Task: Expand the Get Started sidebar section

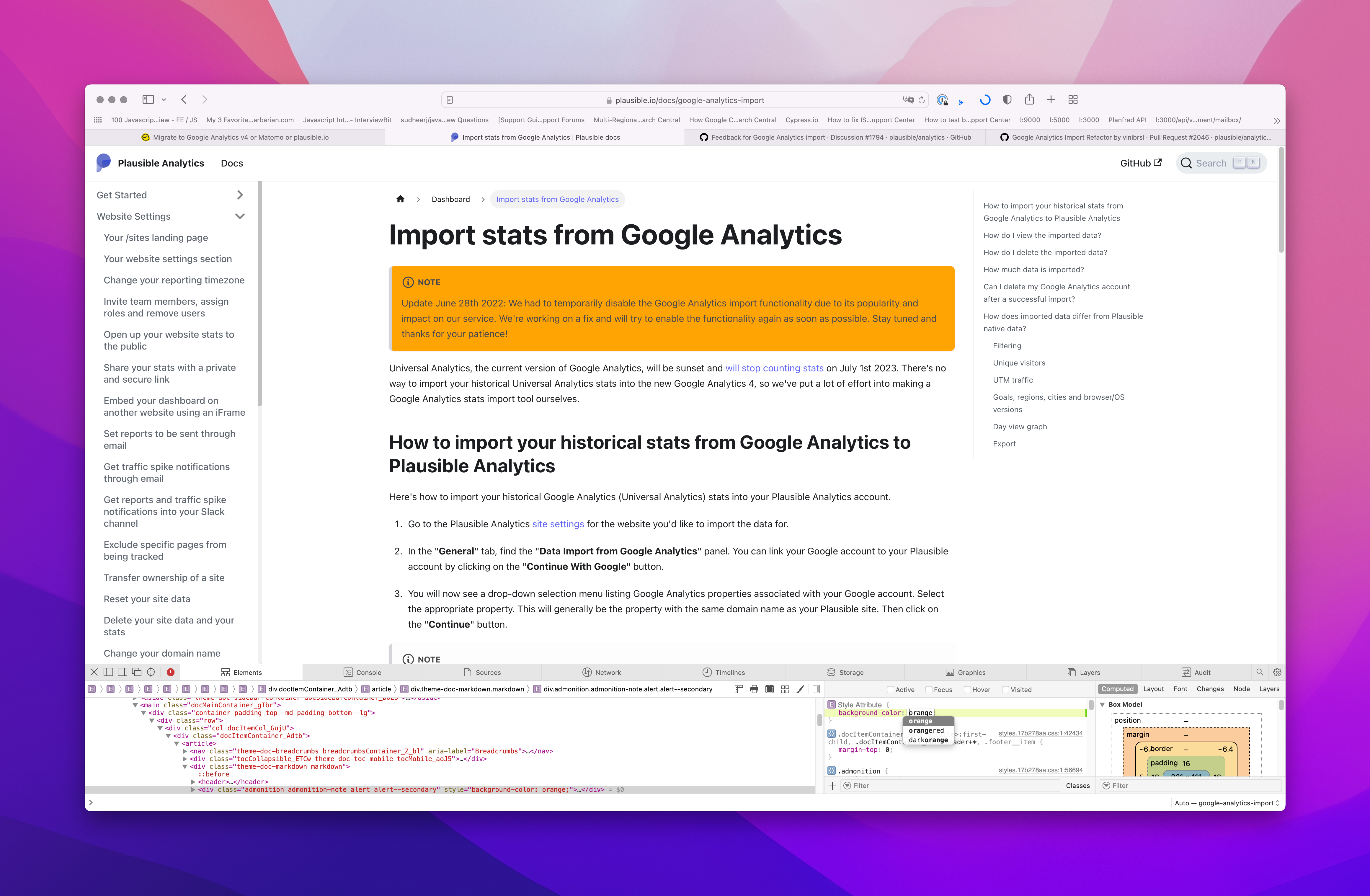Action: tap(240, 195)
